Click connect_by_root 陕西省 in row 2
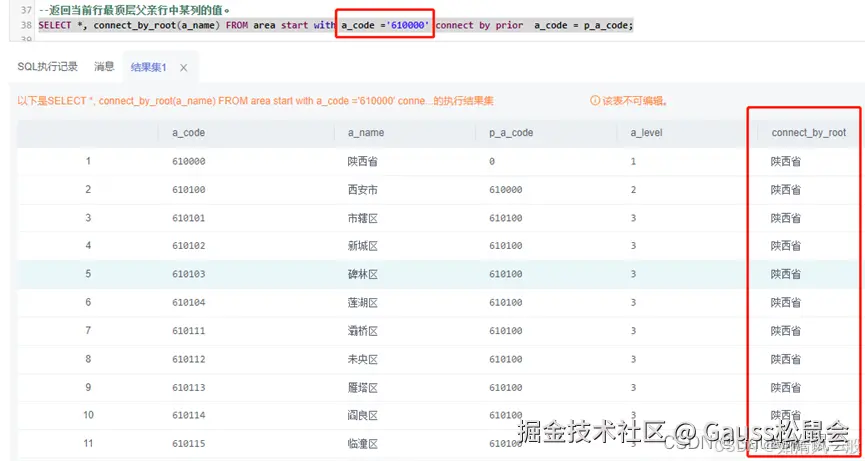Image resolution: width=865 pixels, height=461 pixels. tap(786, 190)
